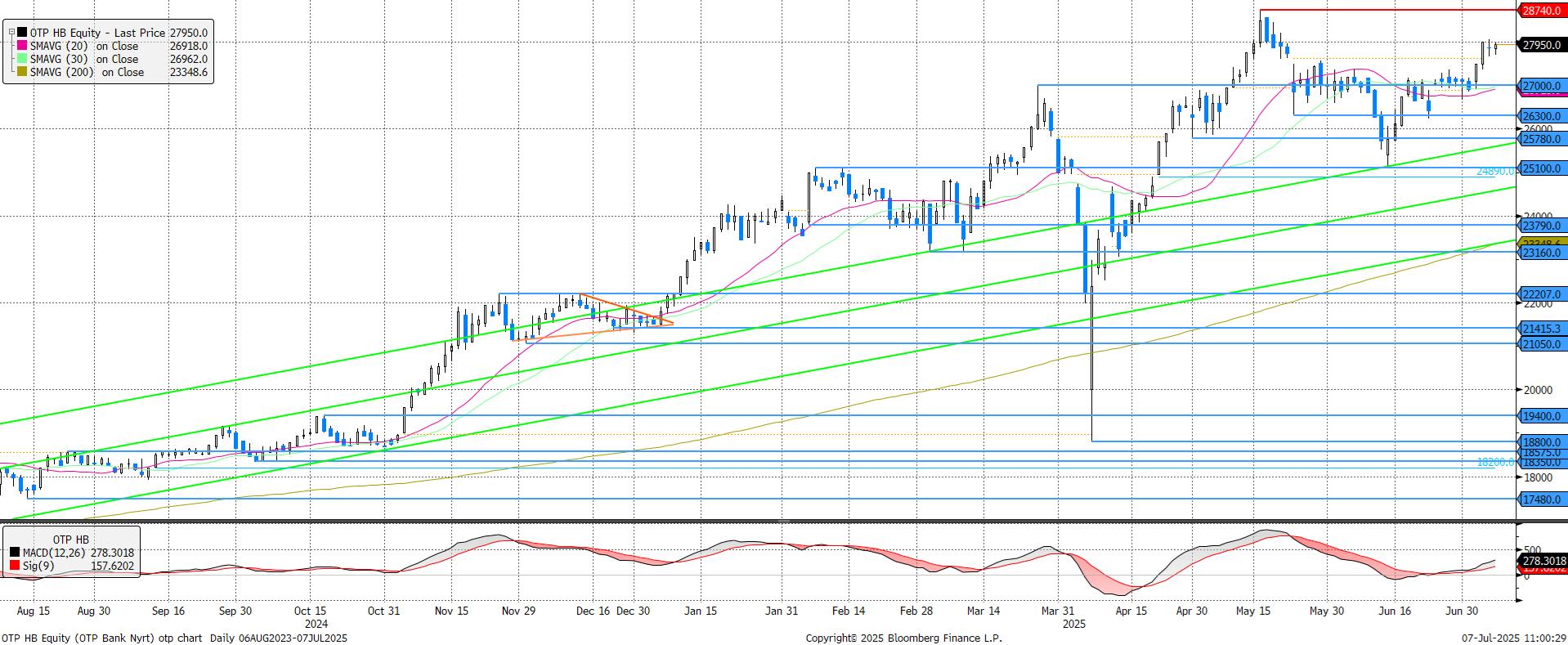Click the 'Jan 15' date axis label
This screenshot has width=1568, height=645.
(701, 611)
